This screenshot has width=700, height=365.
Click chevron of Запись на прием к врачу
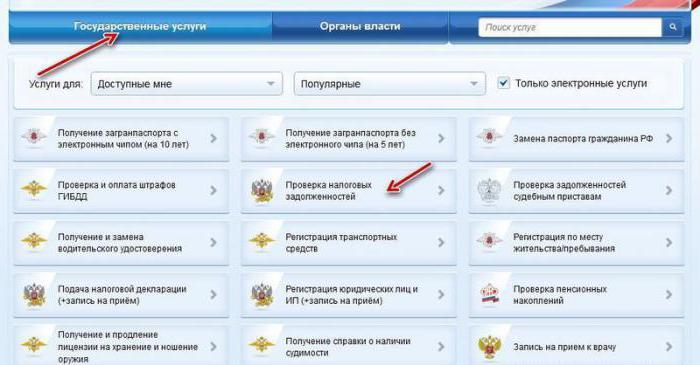(x=669, y=347)
